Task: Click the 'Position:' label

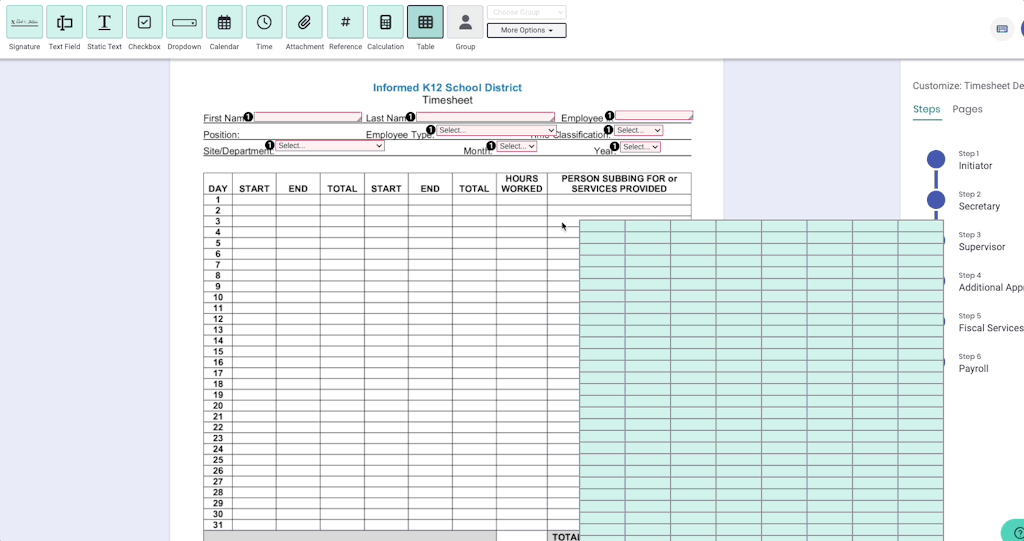Action: pyautogui.click(x=221, y=135)
